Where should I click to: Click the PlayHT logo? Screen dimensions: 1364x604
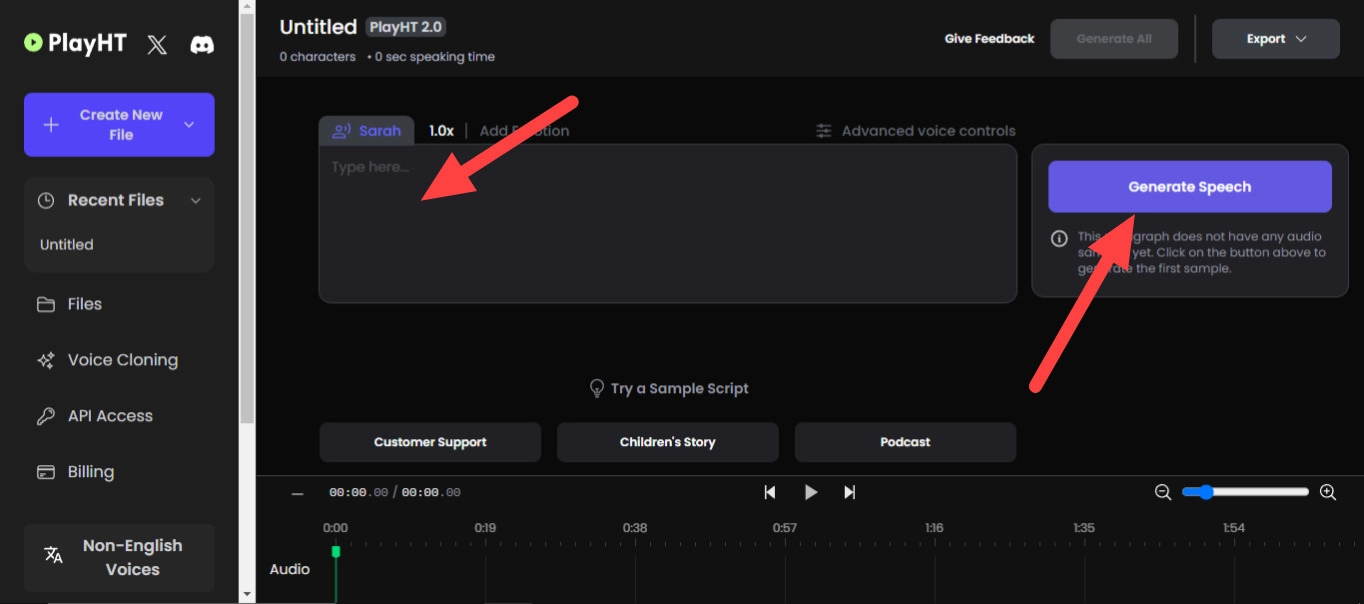(74, 43)
